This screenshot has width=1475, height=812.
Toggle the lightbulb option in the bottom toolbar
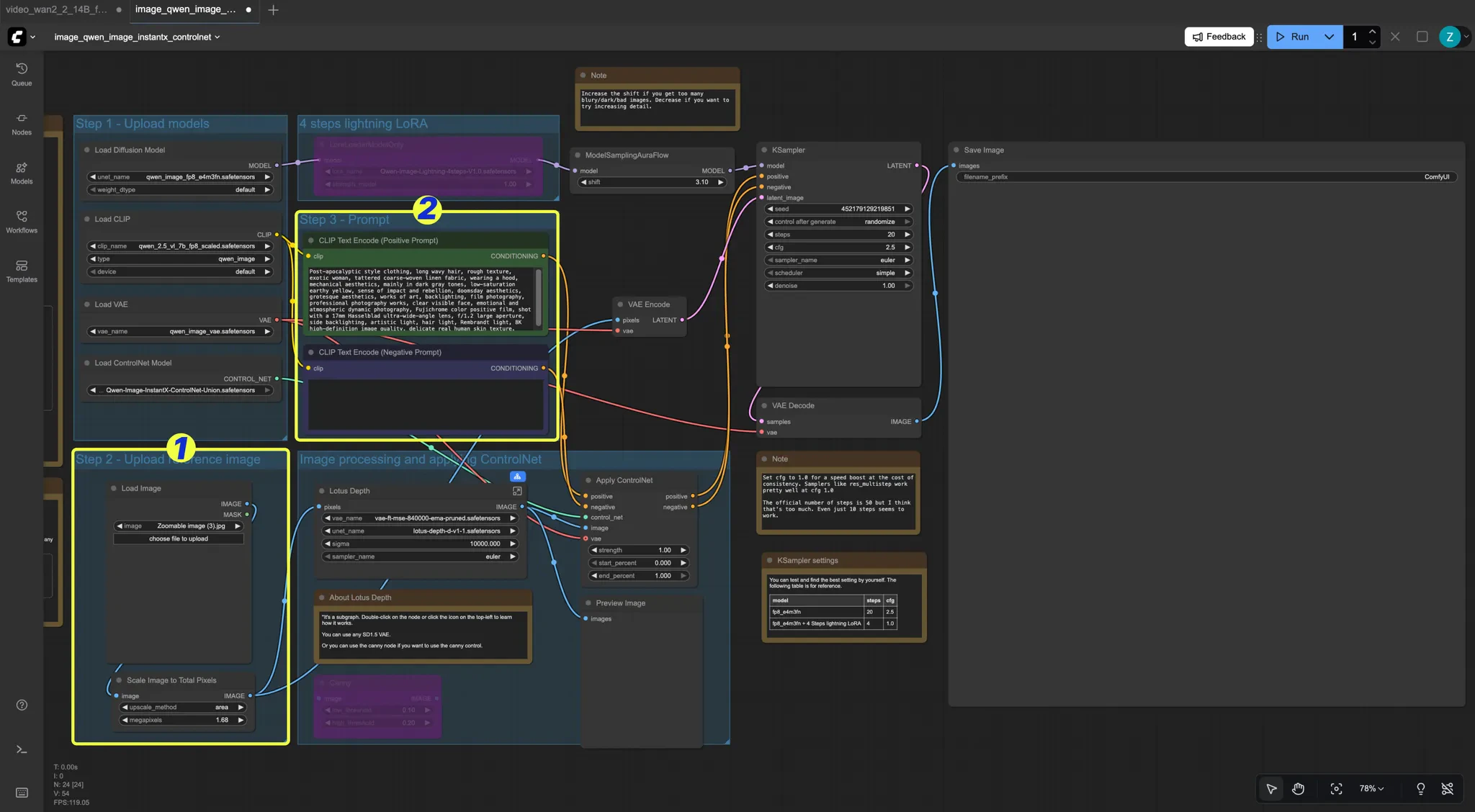coord(1420,788)
